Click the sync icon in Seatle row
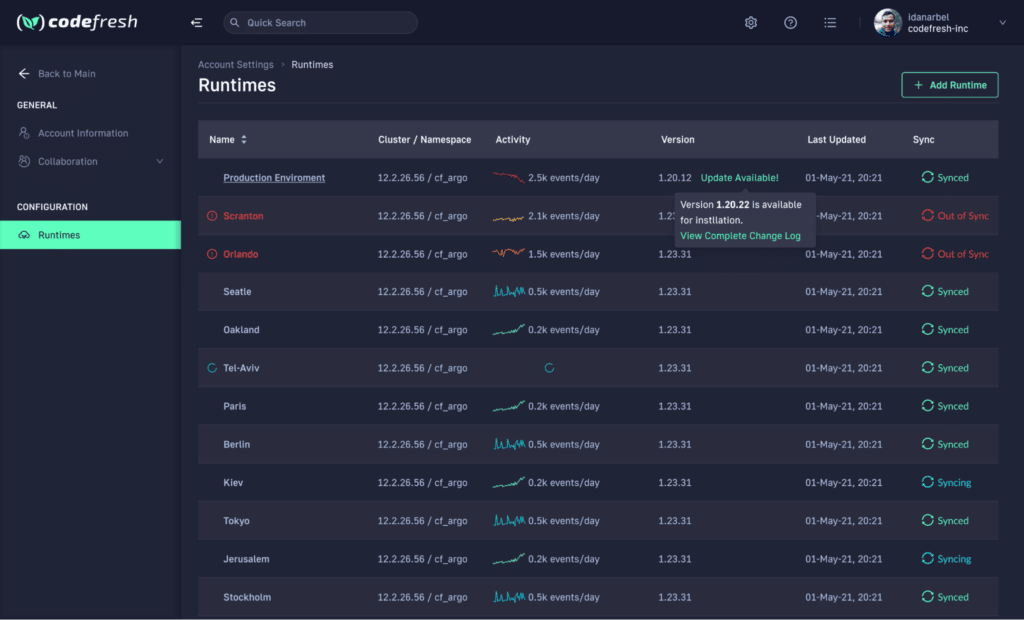The height and width of the screenshot is (620, 1024). click(x=927, y=292)
